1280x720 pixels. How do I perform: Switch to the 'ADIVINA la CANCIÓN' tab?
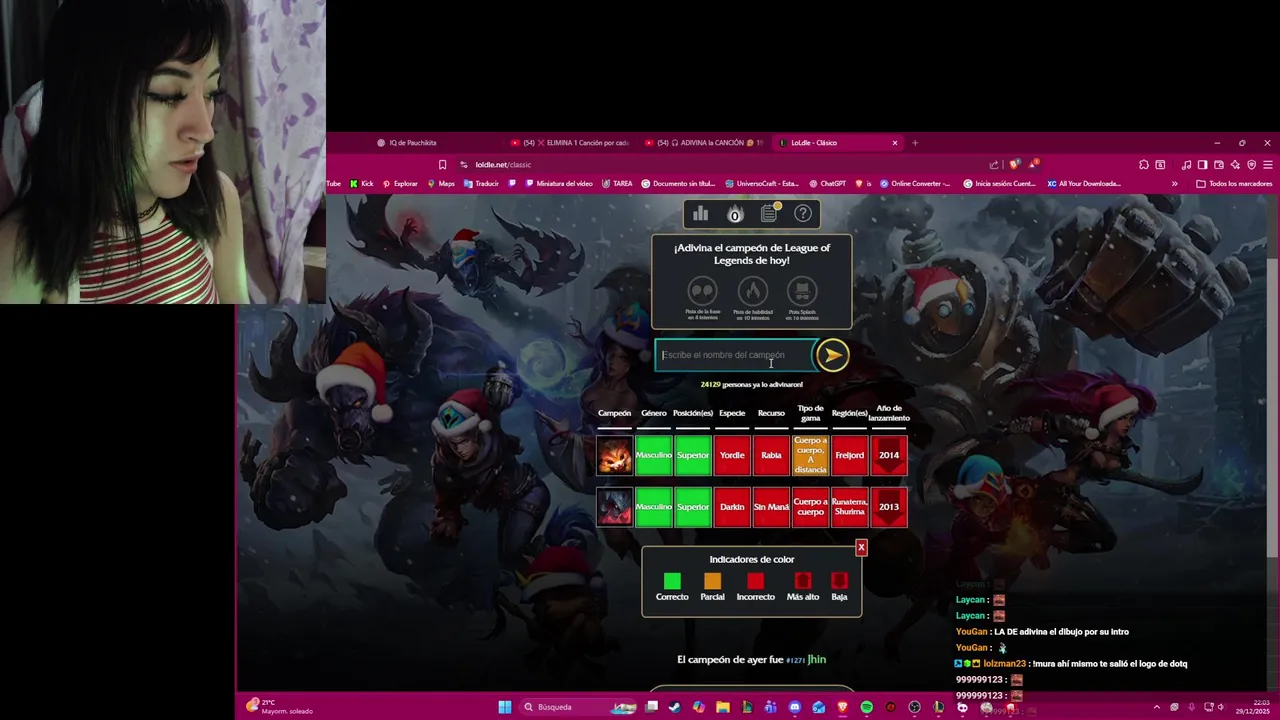click(x=705, y=143)
